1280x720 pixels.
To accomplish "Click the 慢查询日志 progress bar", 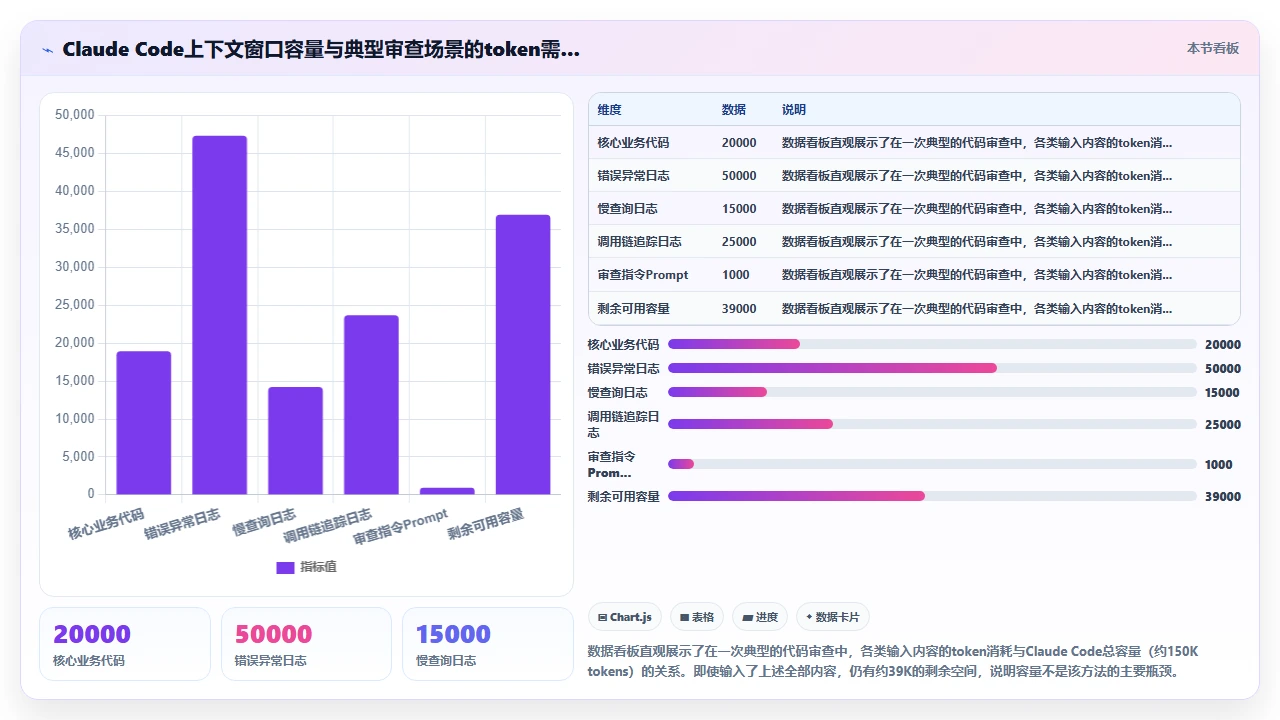I will 932,392.
